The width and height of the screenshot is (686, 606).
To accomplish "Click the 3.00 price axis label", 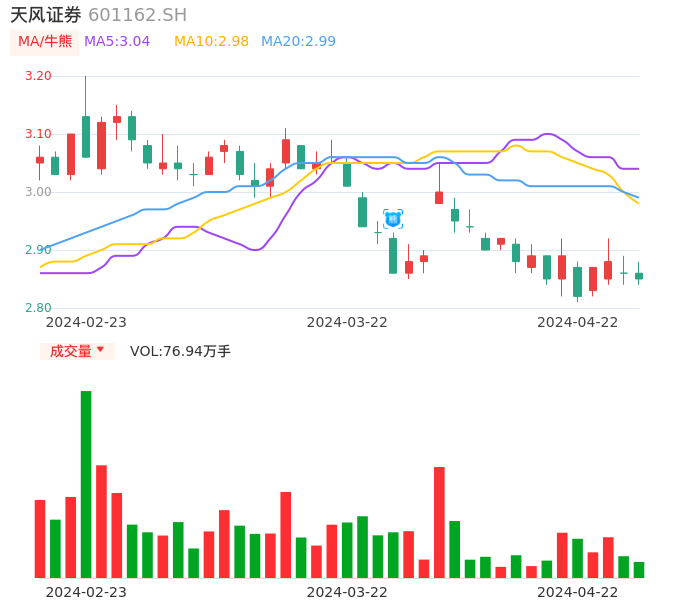I will (x=38, y=192).
